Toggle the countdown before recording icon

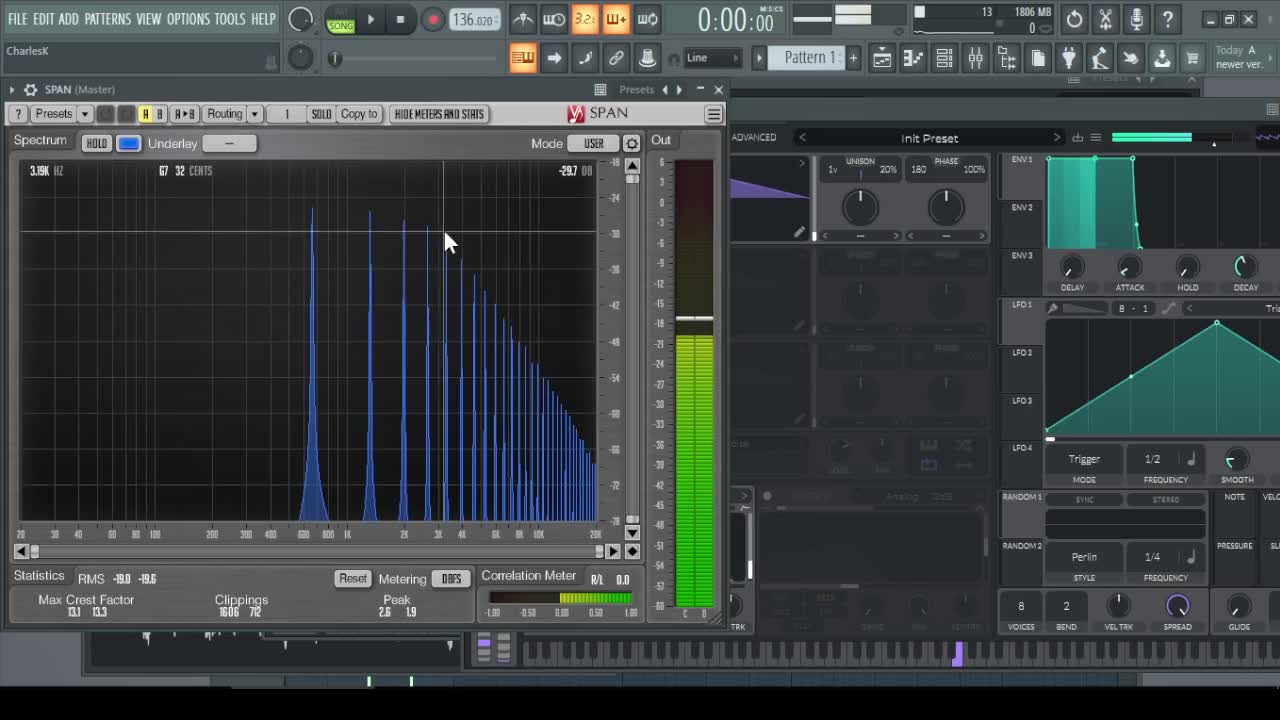[585, 19]
